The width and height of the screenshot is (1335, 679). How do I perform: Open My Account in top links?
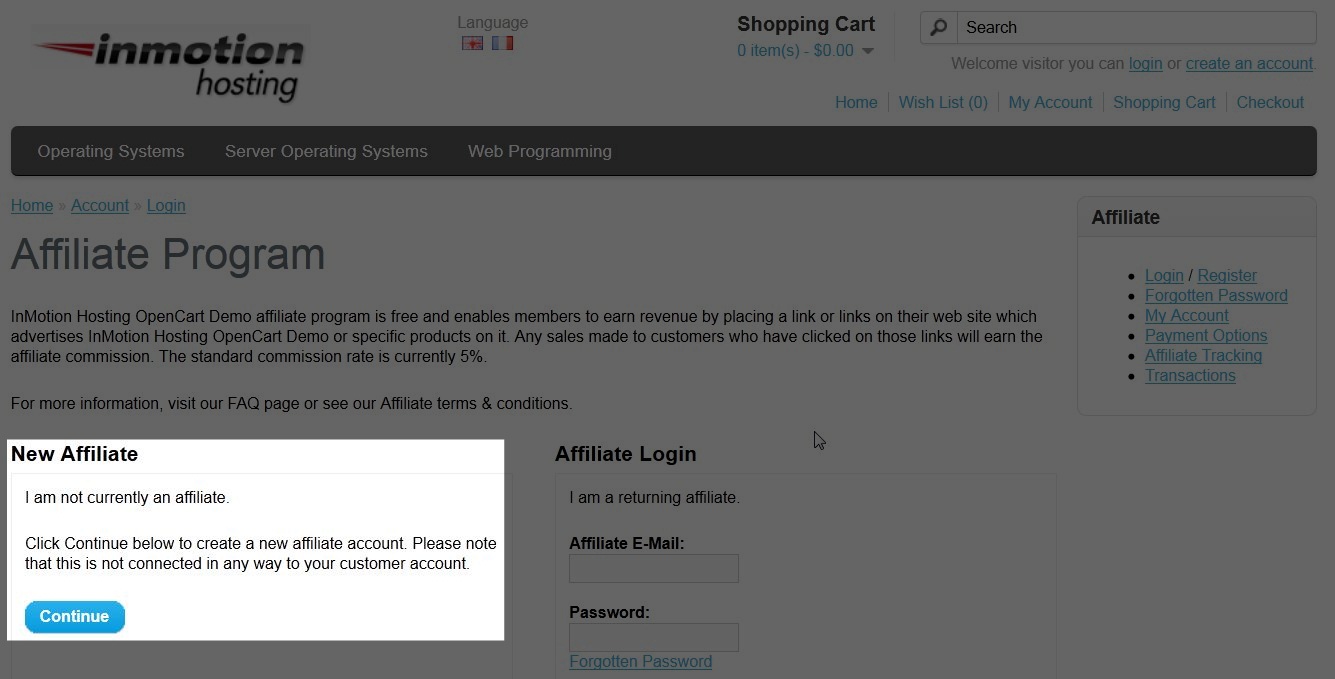[x=1050, y=102]
